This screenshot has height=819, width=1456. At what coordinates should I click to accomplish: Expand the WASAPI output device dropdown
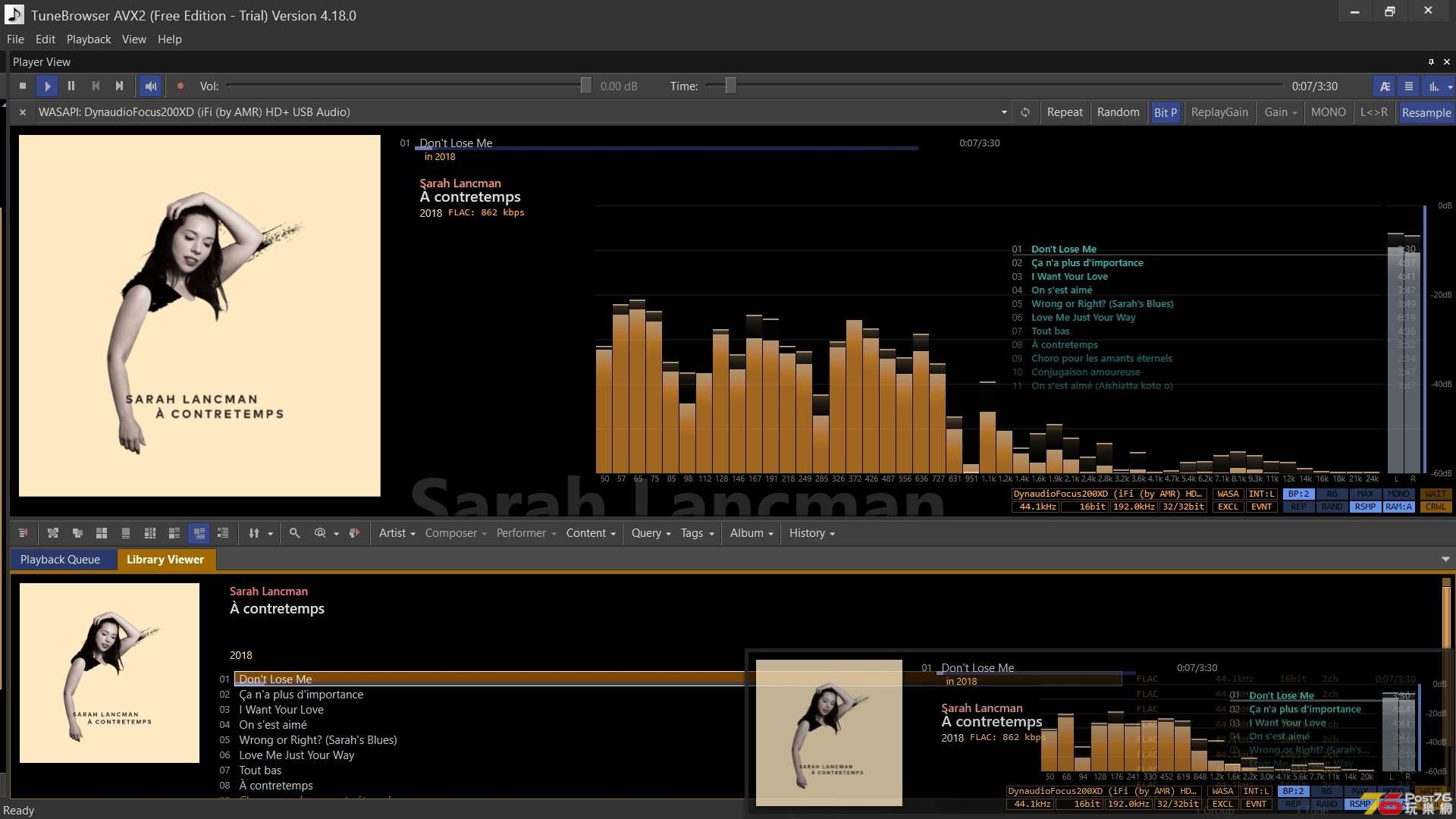click(x=1004, y=112)
